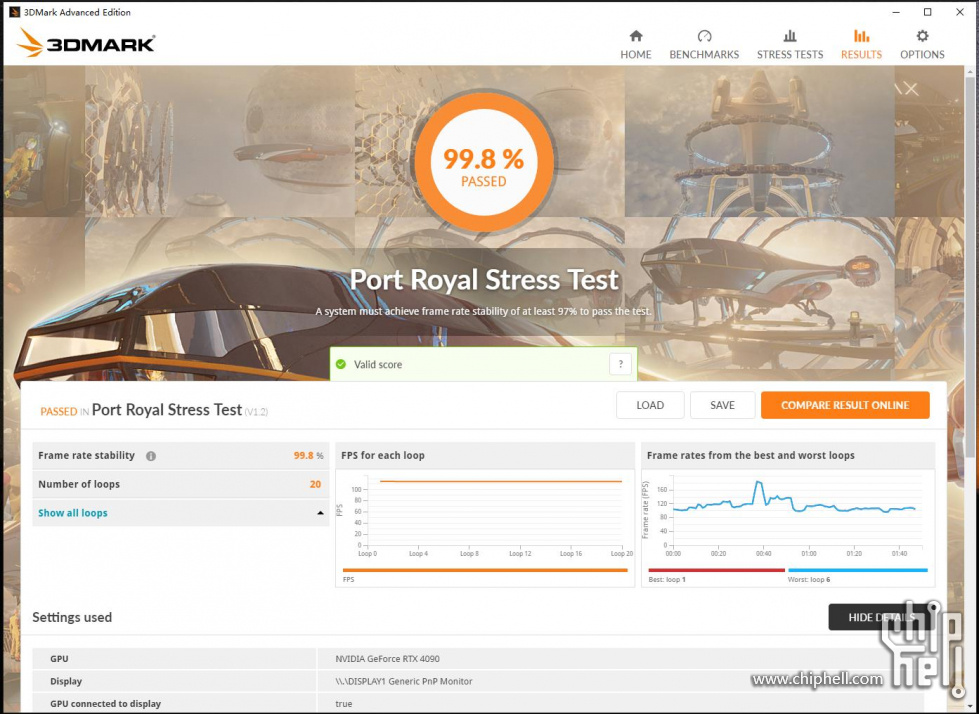
Task: Click the NVIDIA GeForce RTX 4090 value
Action: pos(387,658)
